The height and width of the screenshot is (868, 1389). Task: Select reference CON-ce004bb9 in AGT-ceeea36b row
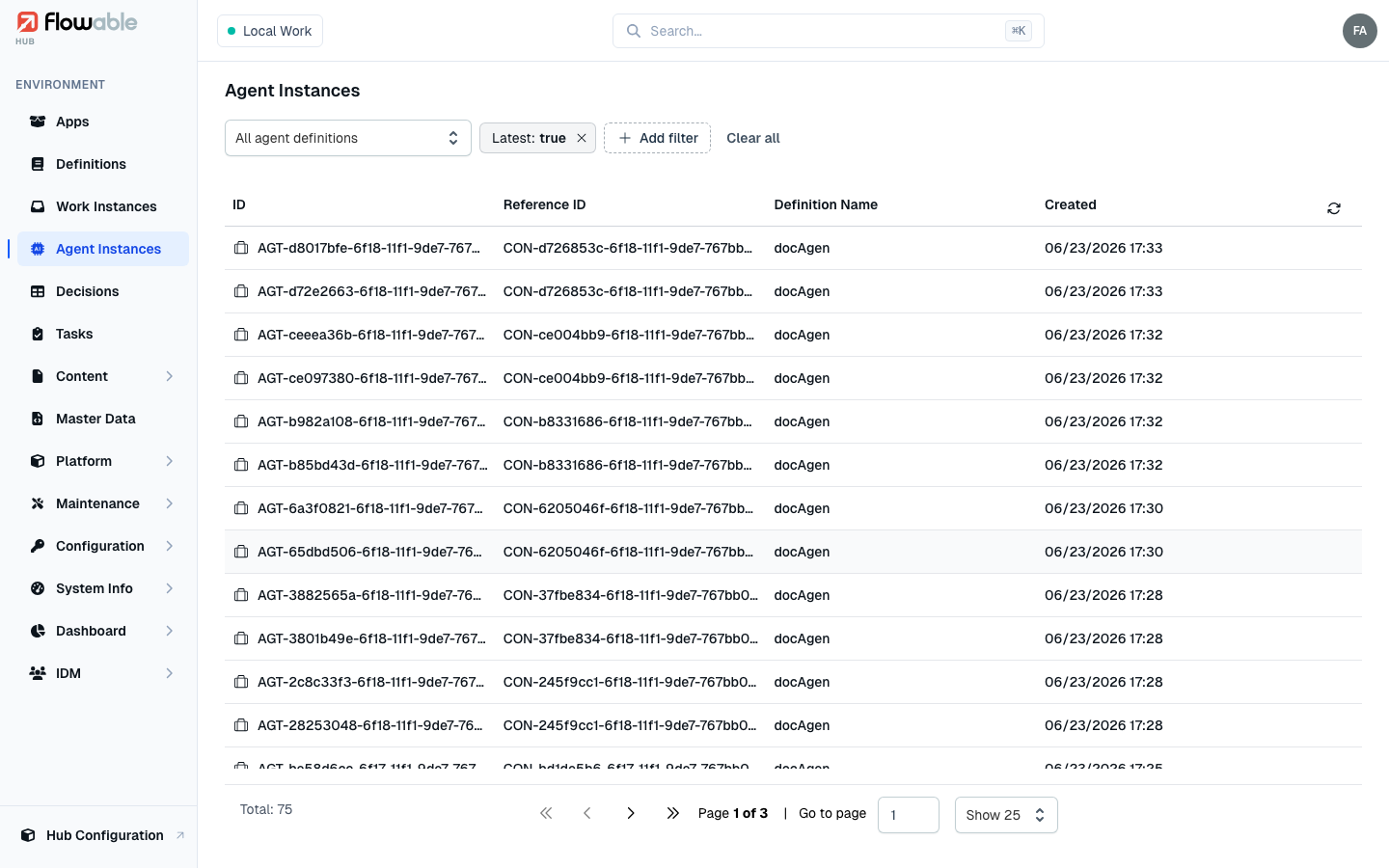[x=629, y=335]
